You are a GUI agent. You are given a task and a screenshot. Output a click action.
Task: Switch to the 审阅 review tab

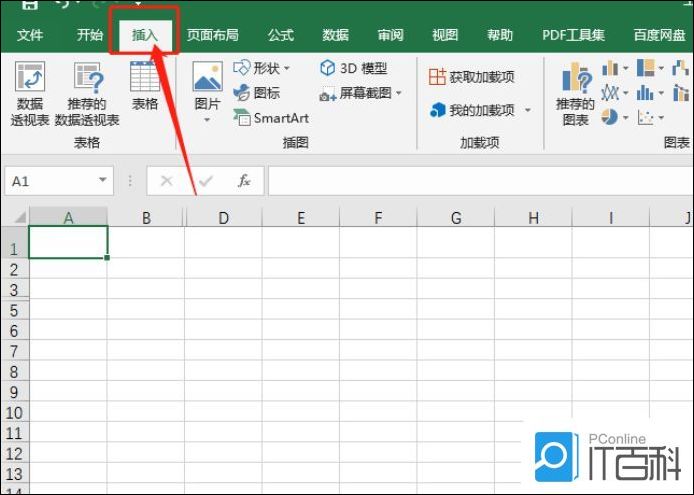(390, 35)
